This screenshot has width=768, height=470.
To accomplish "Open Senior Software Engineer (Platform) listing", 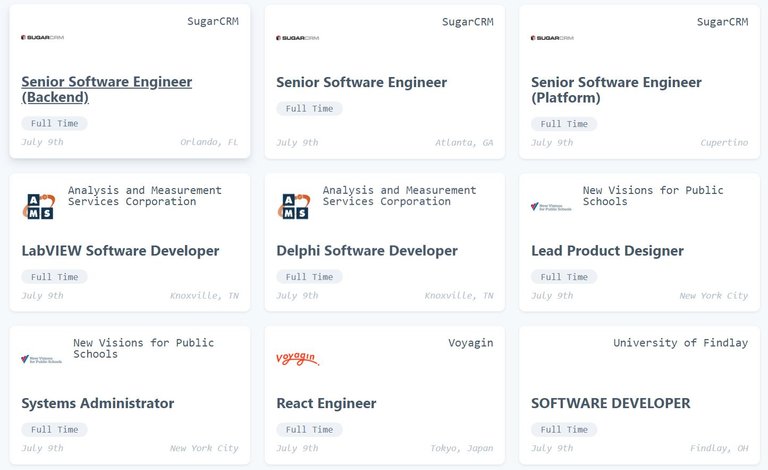I will point(616,90).
